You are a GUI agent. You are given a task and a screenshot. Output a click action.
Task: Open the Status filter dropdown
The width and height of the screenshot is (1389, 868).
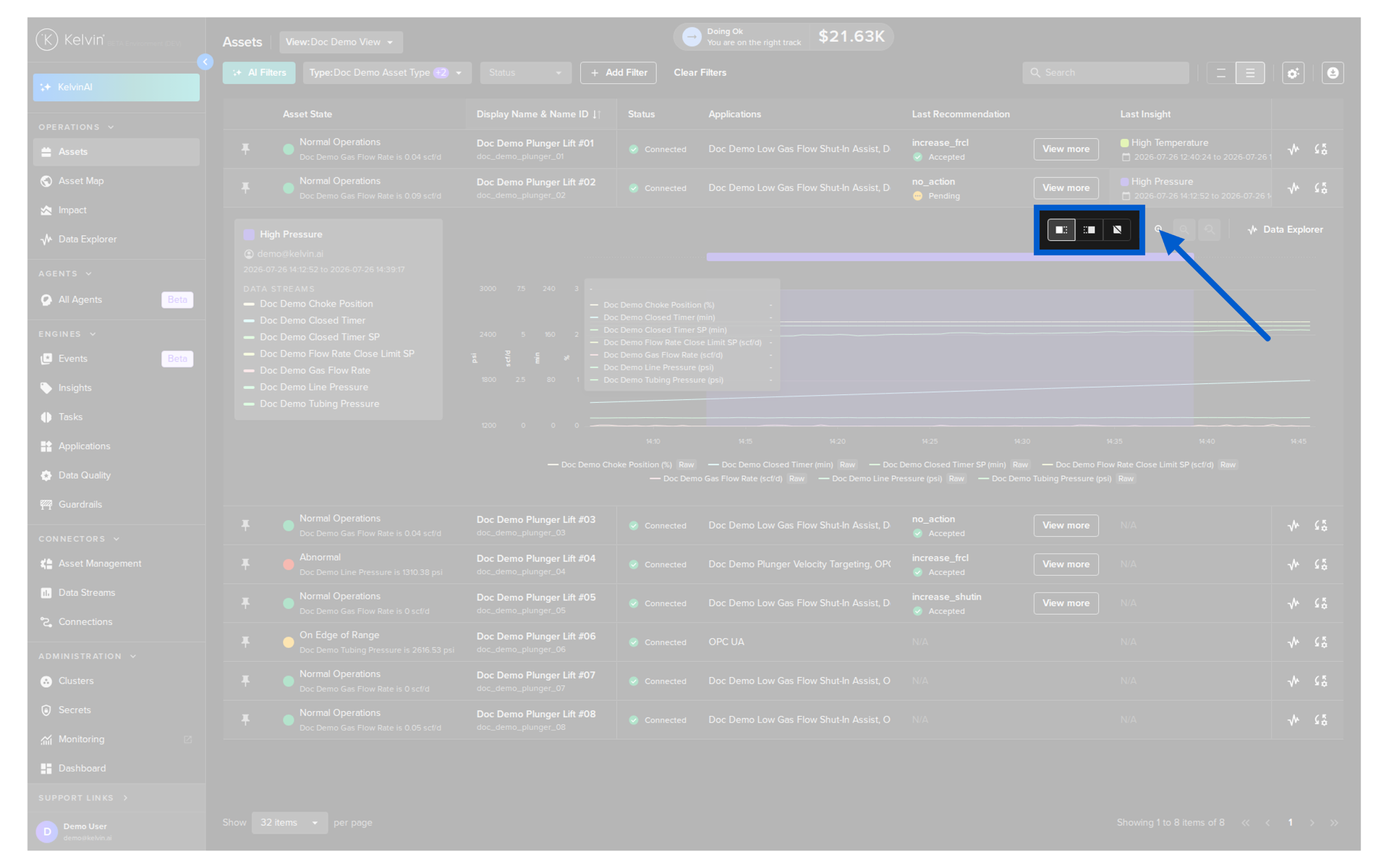tap(525, 73)
